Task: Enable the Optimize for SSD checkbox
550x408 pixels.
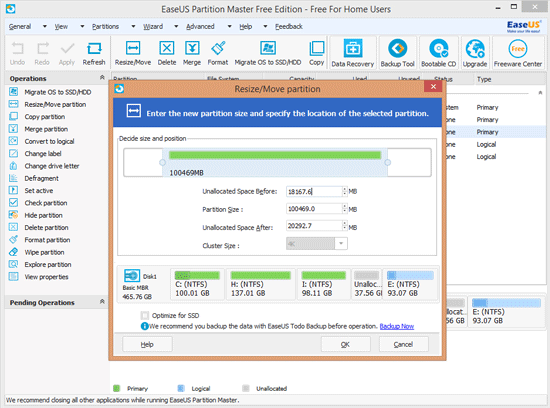Action: (x=145, y=315)
